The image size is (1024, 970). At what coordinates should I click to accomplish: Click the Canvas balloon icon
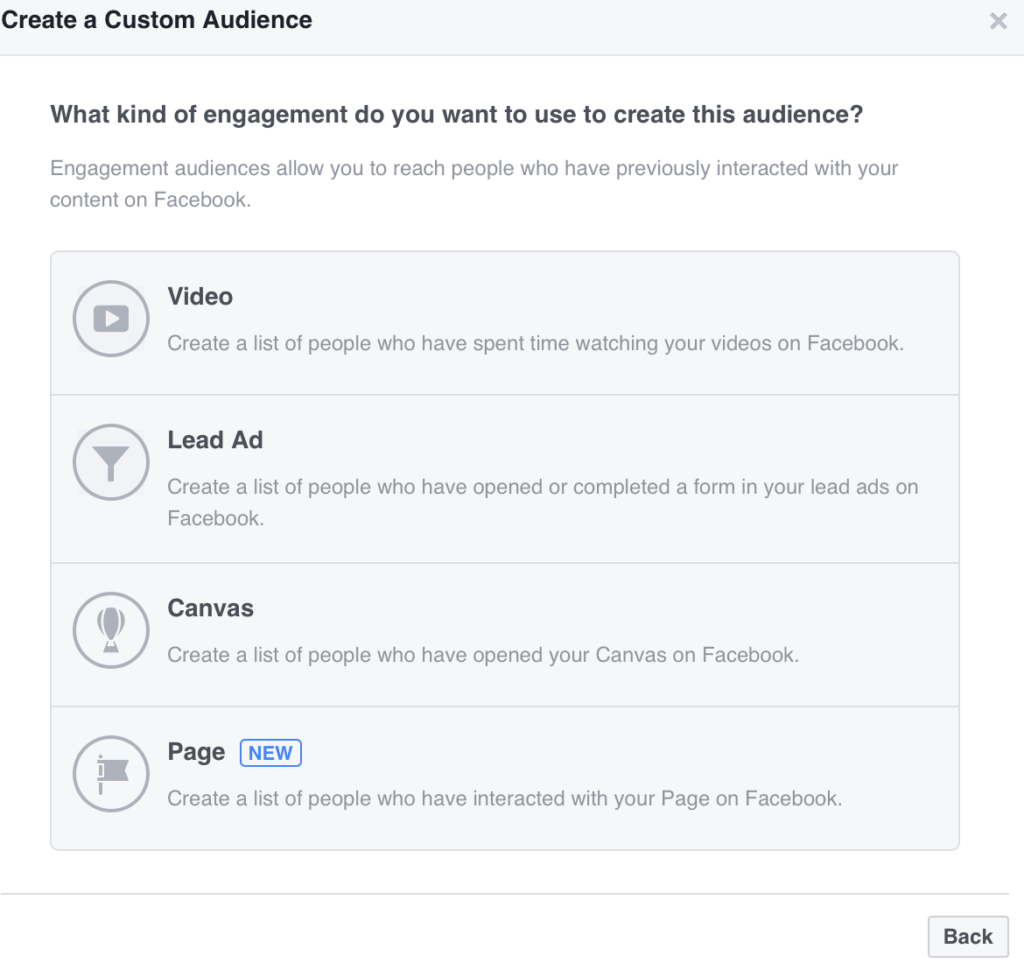click(x=111, y=630)
